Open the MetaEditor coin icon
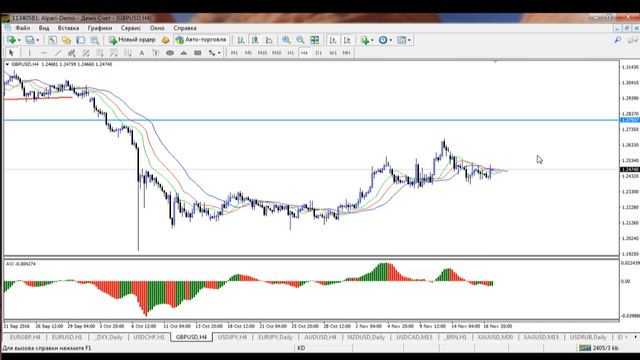This screenshot has width=640, height=360. (x=165, y=40)
